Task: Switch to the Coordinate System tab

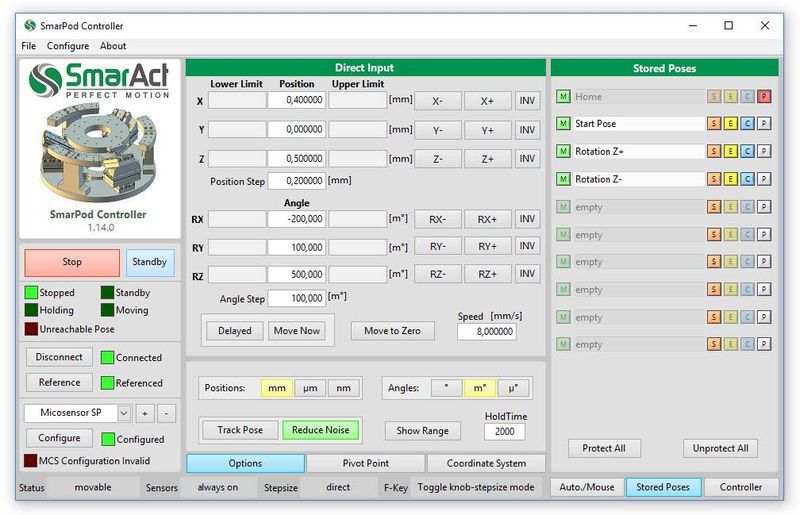Action: point(486,464)
